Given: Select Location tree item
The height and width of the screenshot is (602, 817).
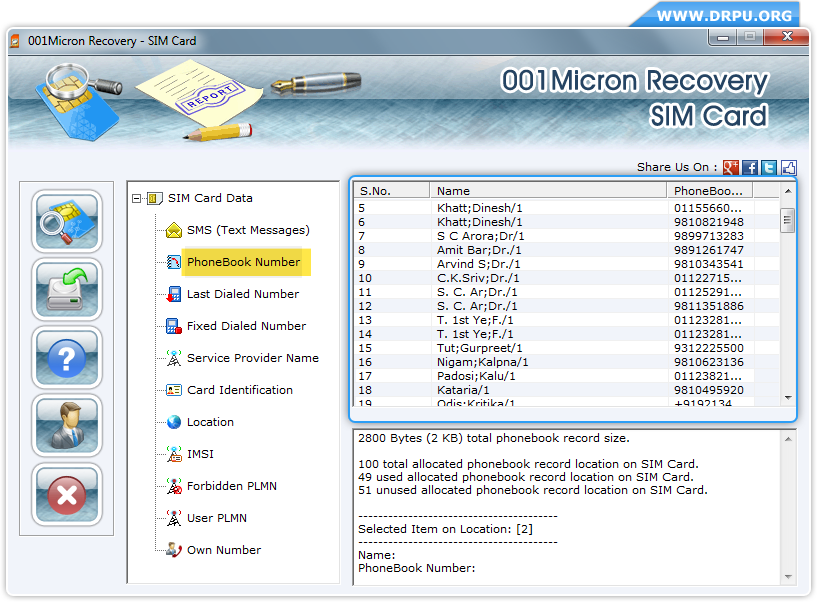Looking at the screenshot, I should point(211,422).
